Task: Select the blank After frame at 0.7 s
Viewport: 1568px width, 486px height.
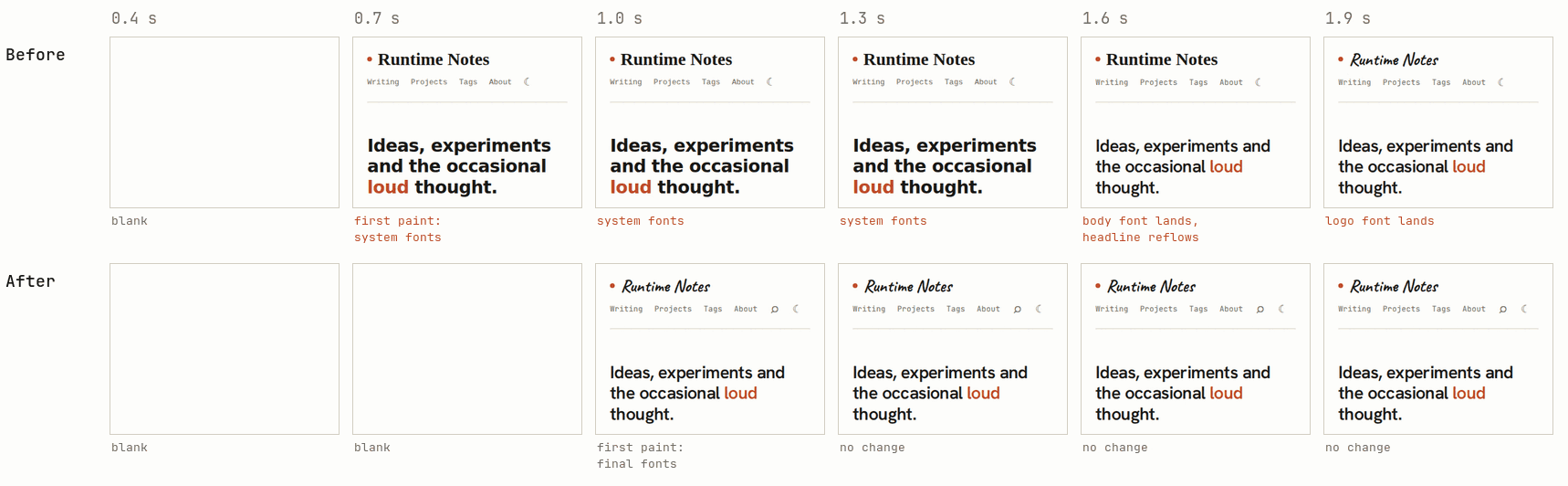Action: pos(467,349)
